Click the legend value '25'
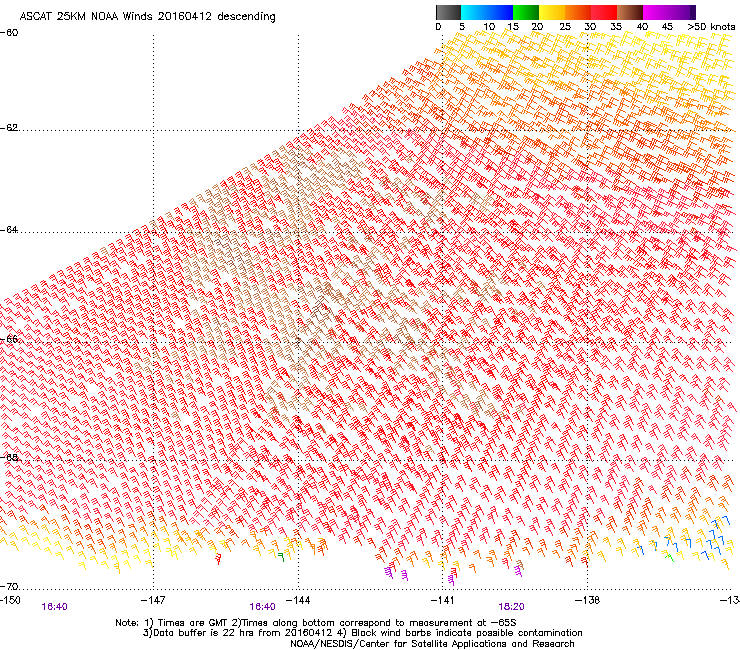 565,27
